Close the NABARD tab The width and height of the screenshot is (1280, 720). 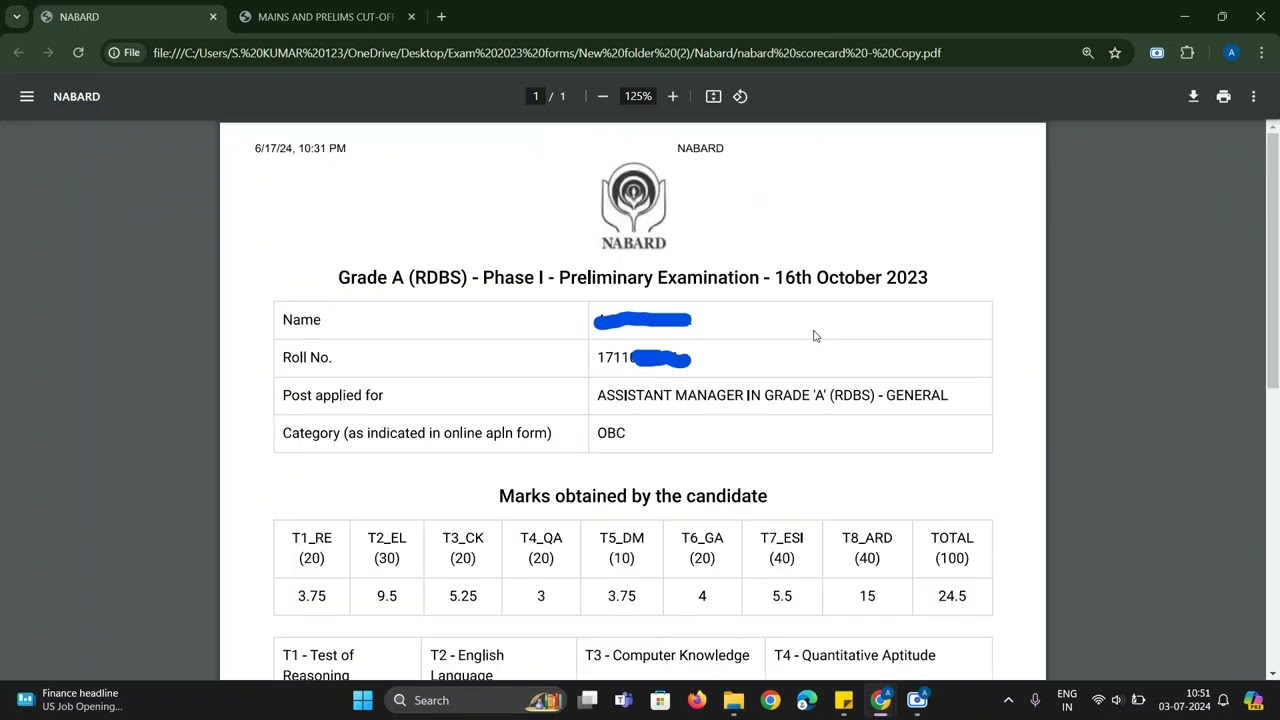click(x=213, y=17)
